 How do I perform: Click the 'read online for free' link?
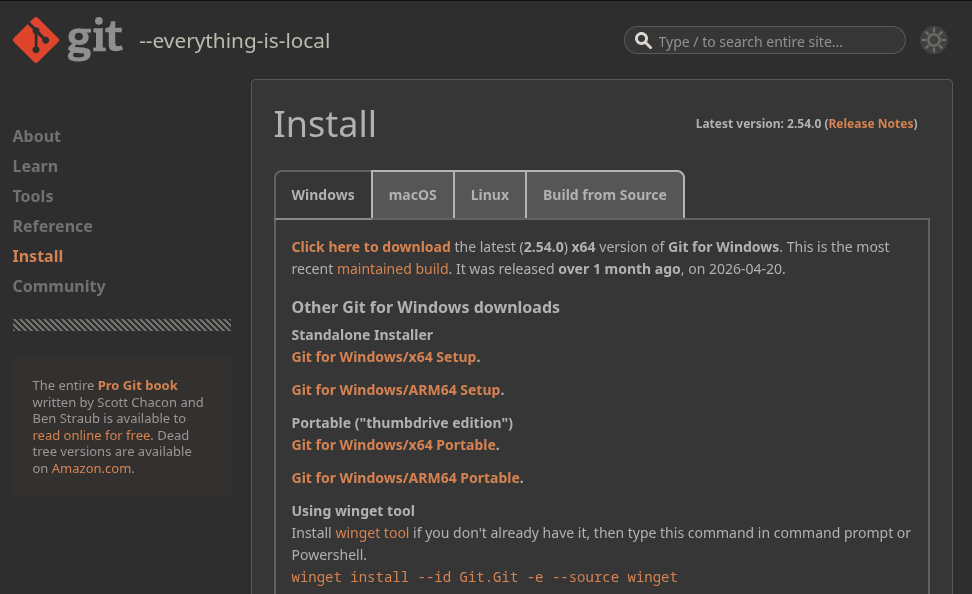click(x=92, y=435)
